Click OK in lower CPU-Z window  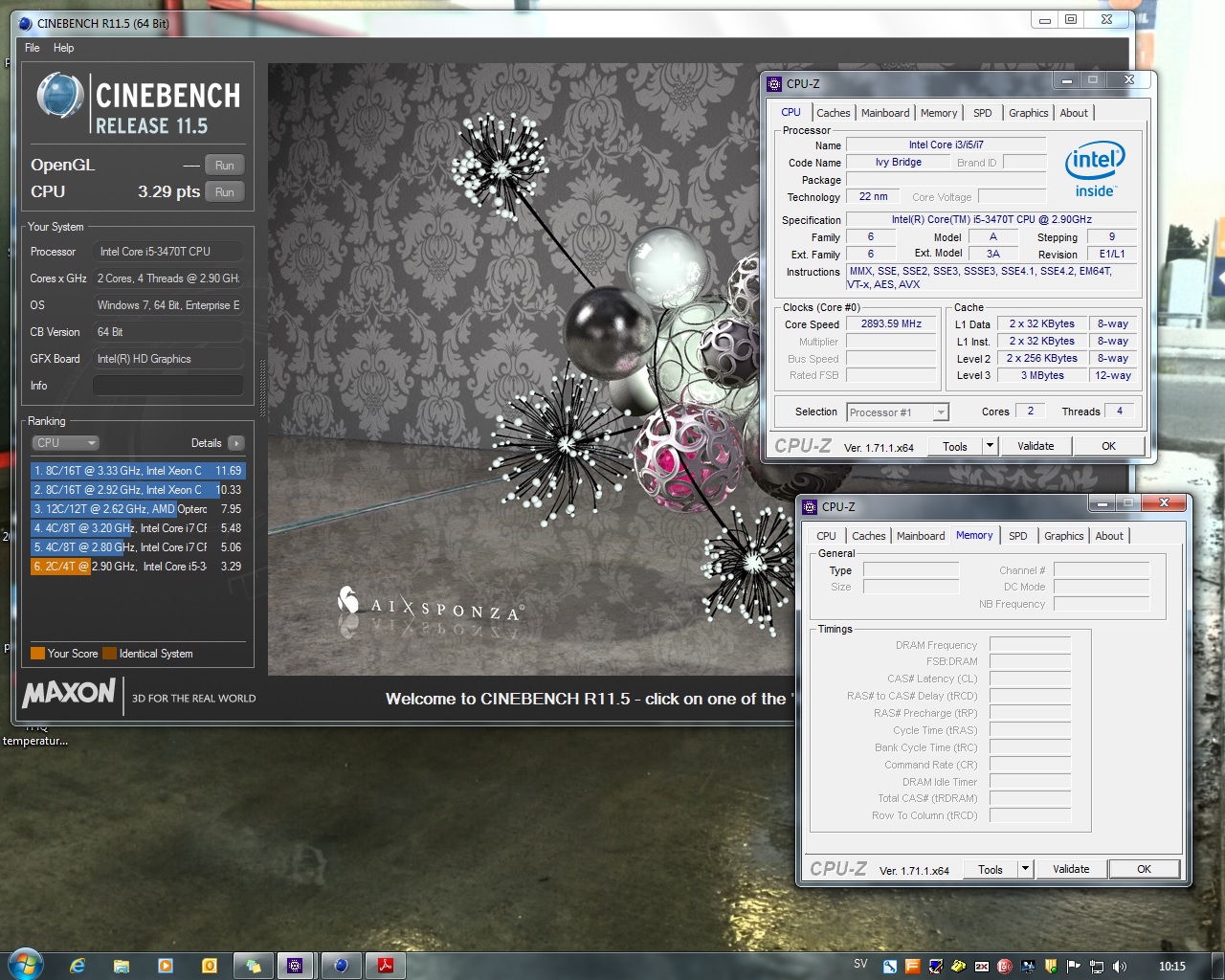tap(1144, 869)
